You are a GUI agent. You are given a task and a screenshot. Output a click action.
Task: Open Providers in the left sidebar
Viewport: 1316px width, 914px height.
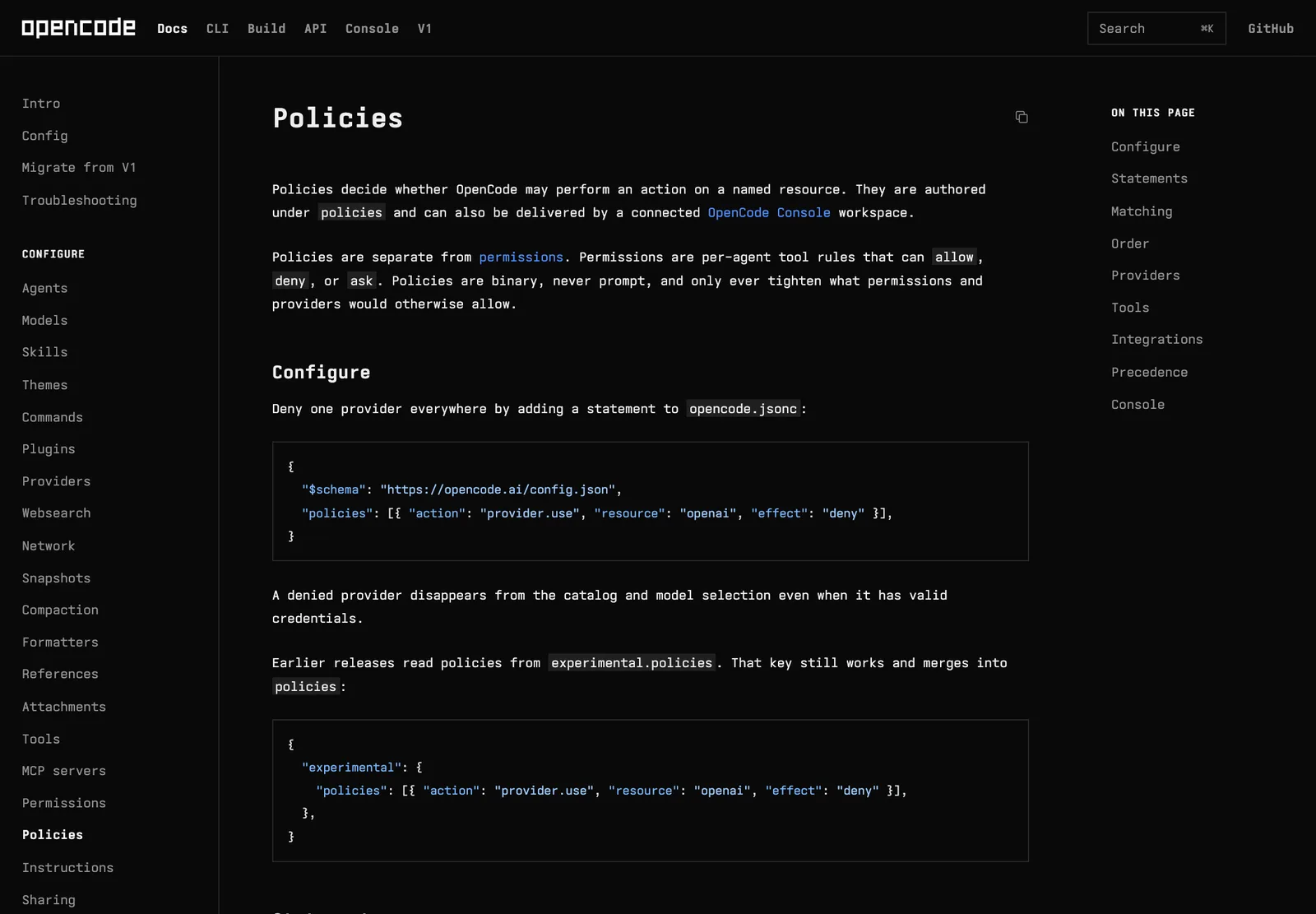(57, 481)
